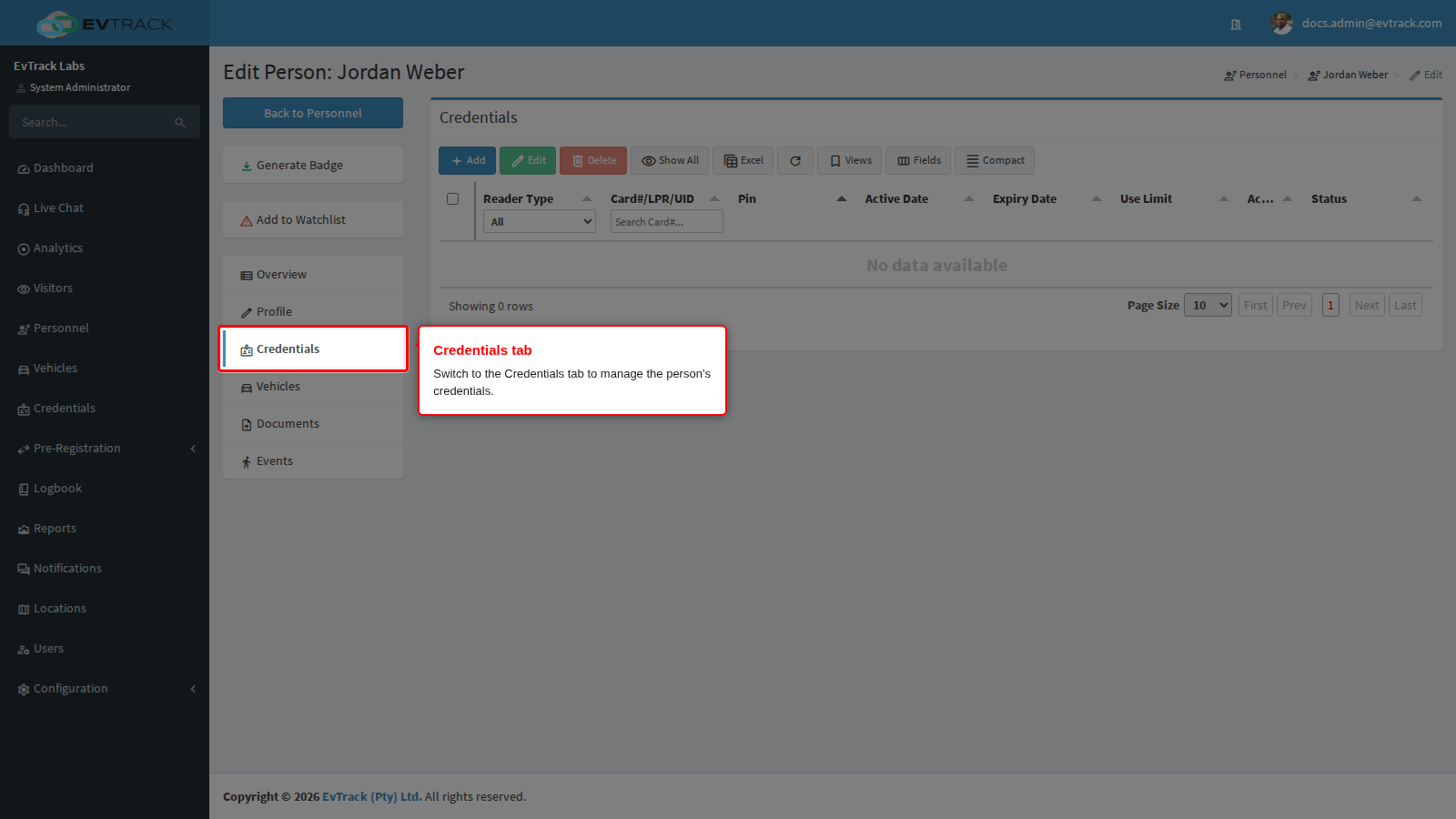Open the user avatar in the header
Image resolution: width=1456 pixels, height=819 pixels.
1281,24
